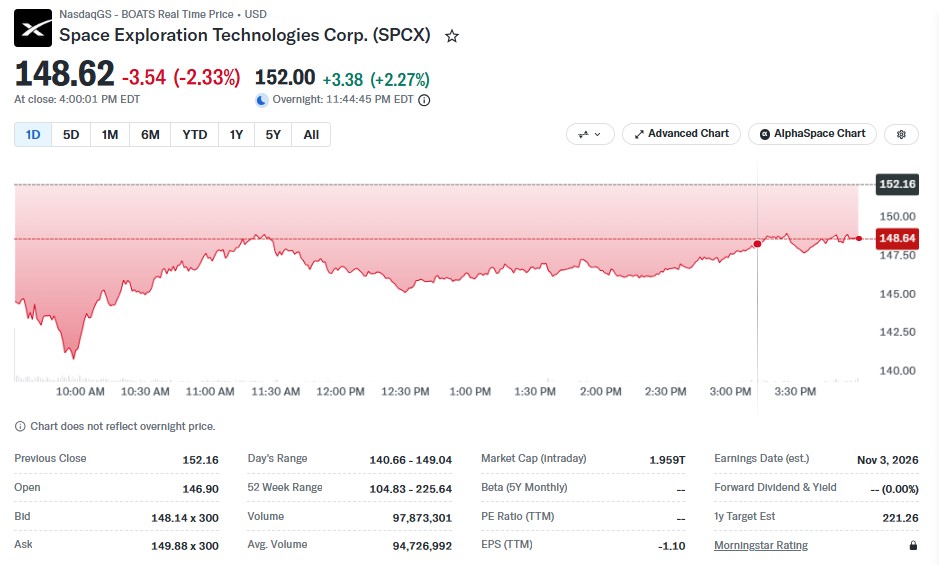This screenshot has height=565, width=939.
Task: Select the 5Y time range tab
Action: tap(273, 135)
